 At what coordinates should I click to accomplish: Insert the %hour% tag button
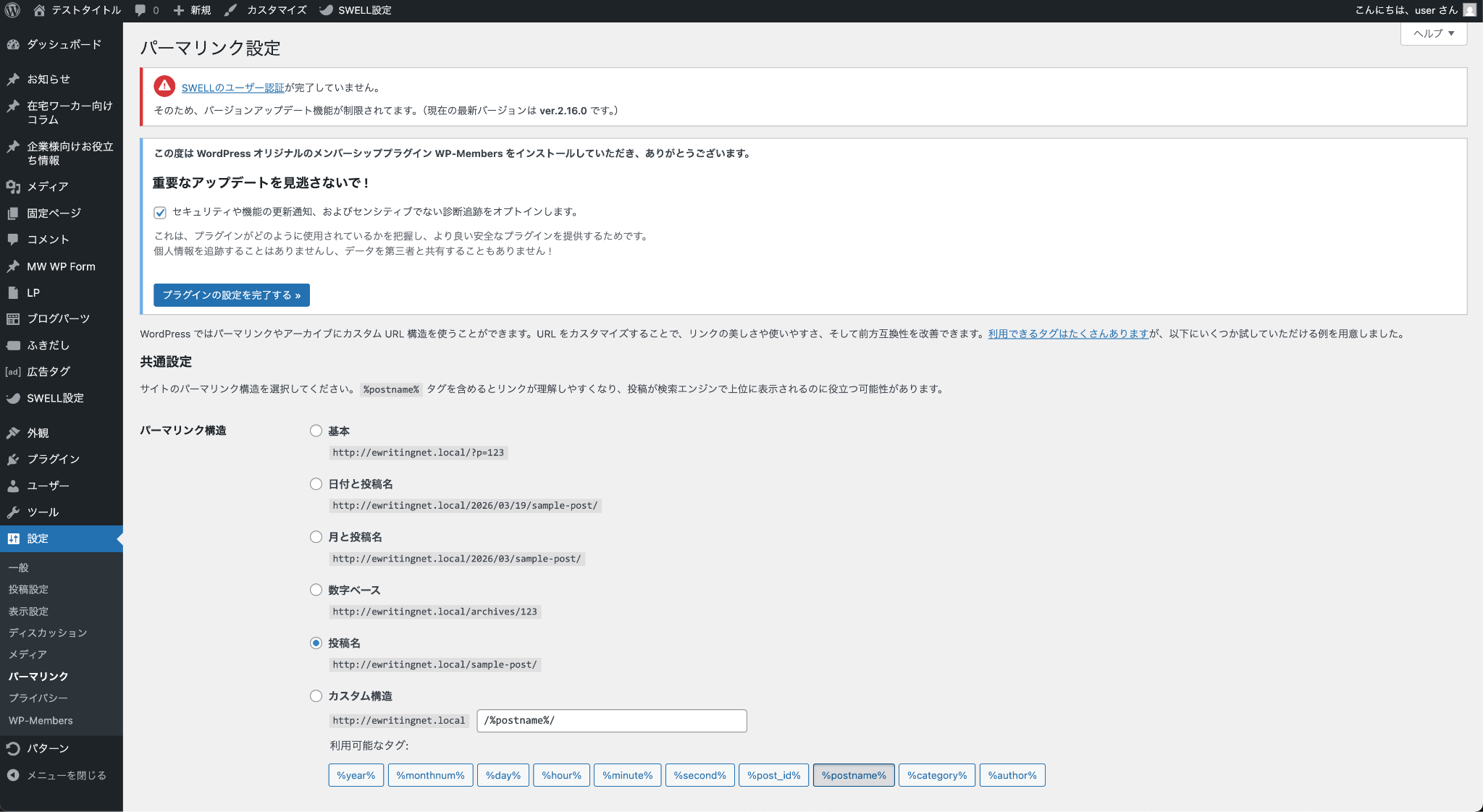point(562,775)
